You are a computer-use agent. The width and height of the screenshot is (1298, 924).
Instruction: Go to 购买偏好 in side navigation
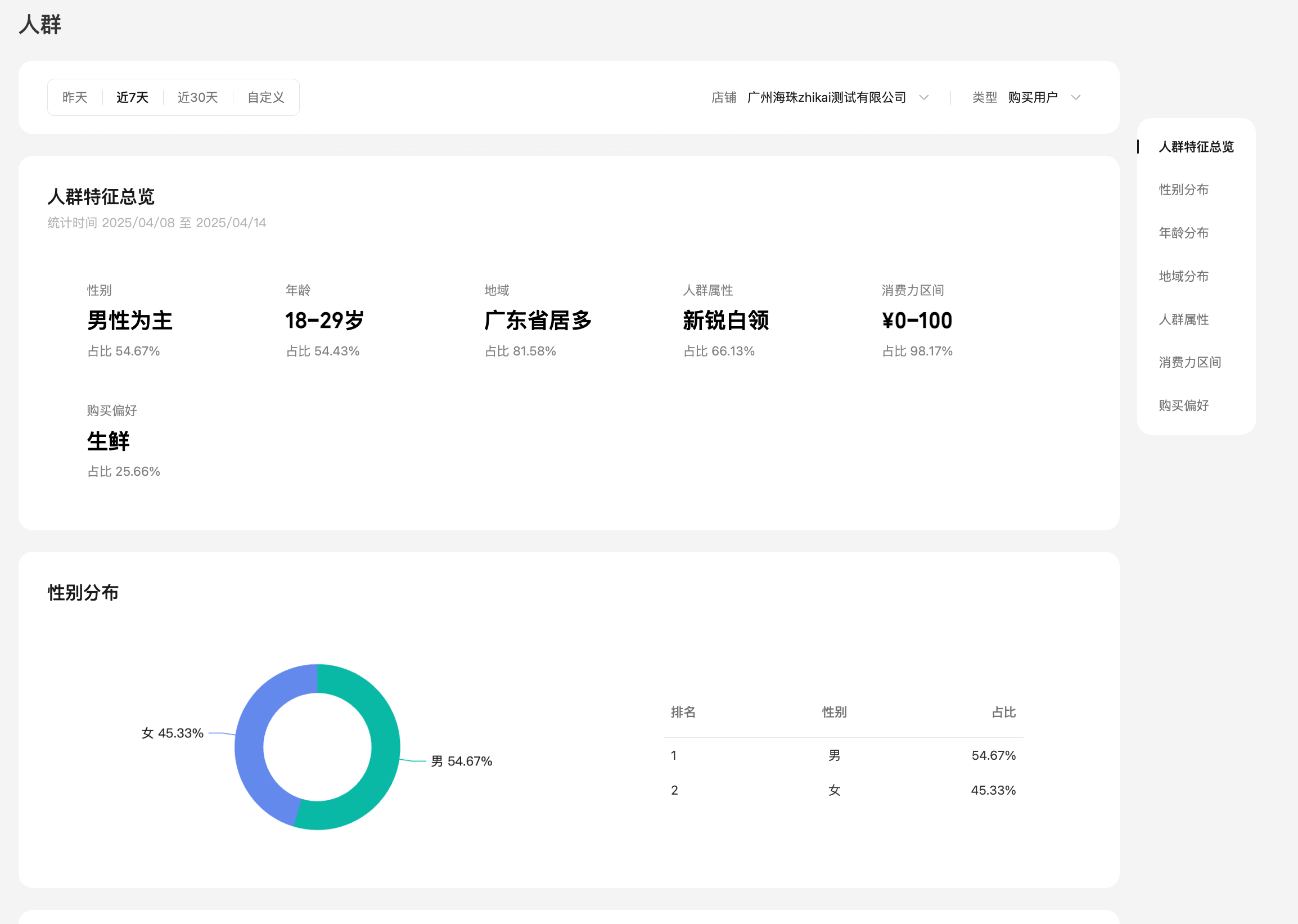coord(1183,405)
